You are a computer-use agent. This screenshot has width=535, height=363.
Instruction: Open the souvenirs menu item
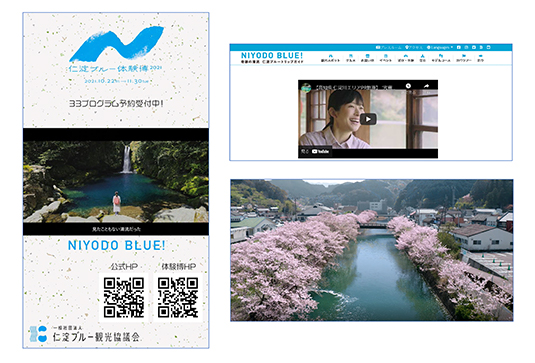click(367, 58)
